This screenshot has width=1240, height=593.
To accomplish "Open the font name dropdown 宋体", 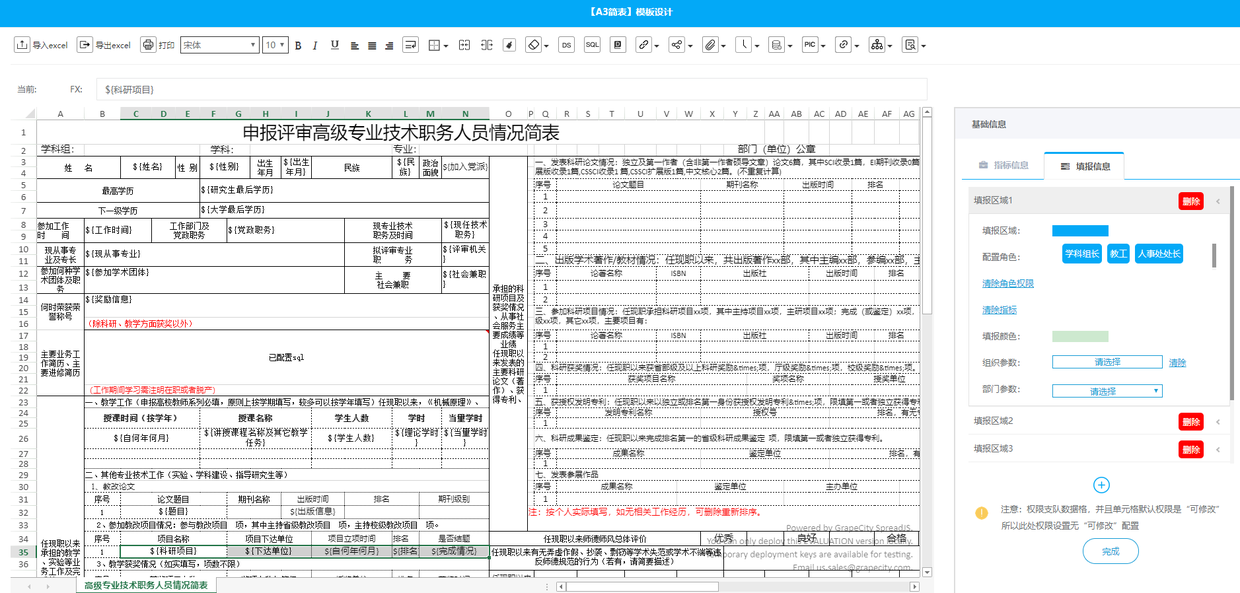I will coord(220,45).
